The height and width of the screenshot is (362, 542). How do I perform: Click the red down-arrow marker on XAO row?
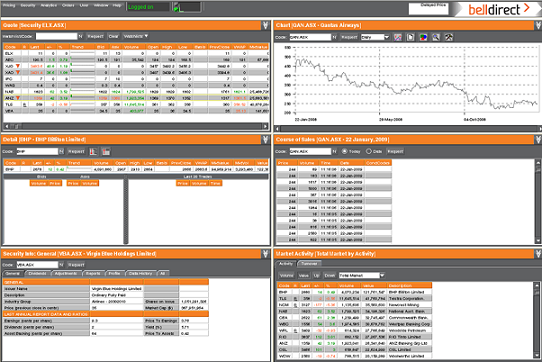click(x=18, y=72)
